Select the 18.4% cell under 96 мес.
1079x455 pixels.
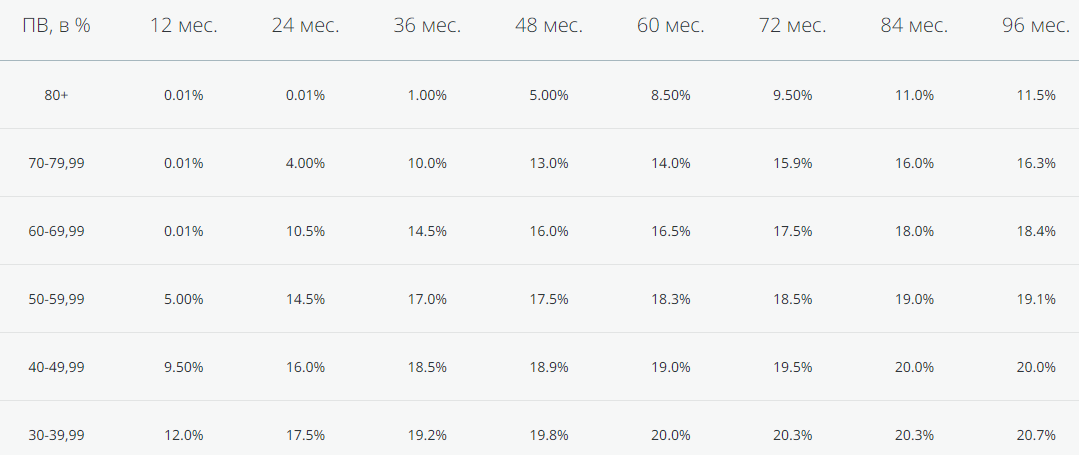click(1035, 231)
